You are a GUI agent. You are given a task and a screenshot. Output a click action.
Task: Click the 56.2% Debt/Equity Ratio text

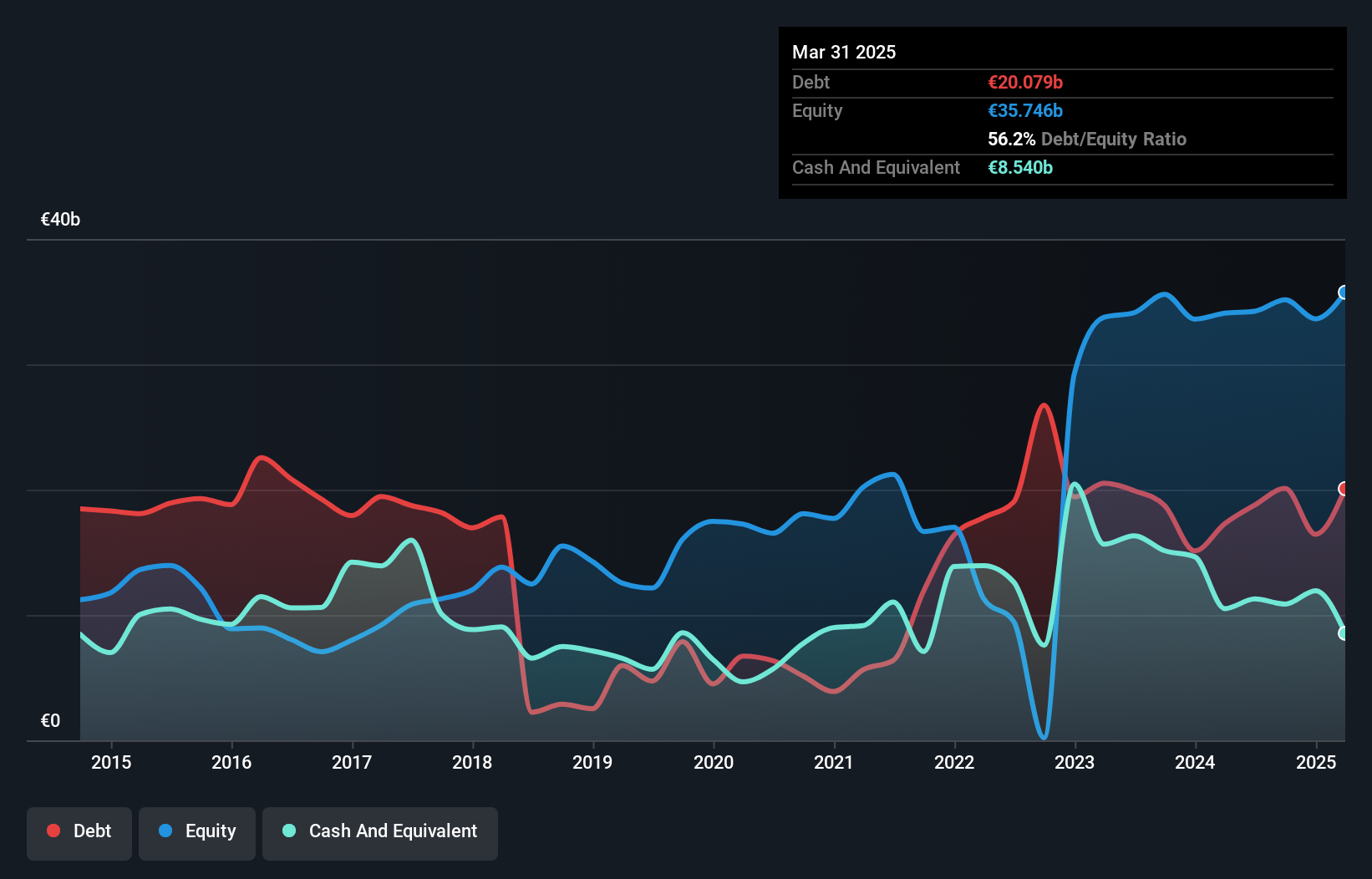click(1087, 139)
